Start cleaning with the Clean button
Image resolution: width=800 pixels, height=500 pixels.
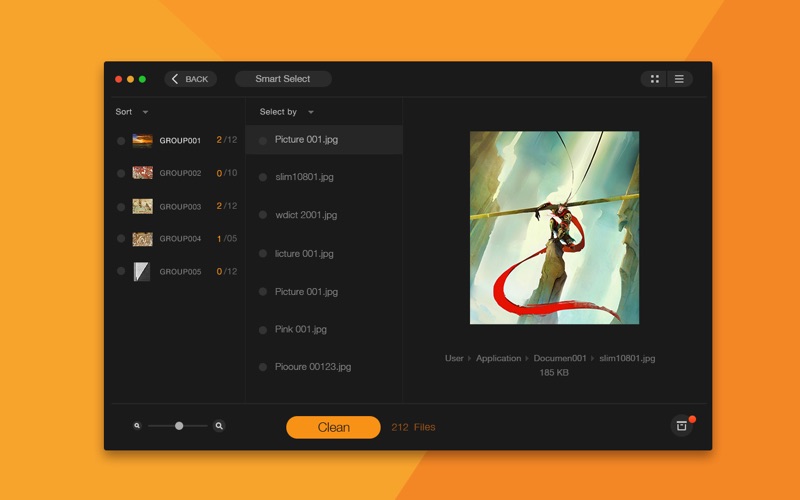tap(333, 427)
